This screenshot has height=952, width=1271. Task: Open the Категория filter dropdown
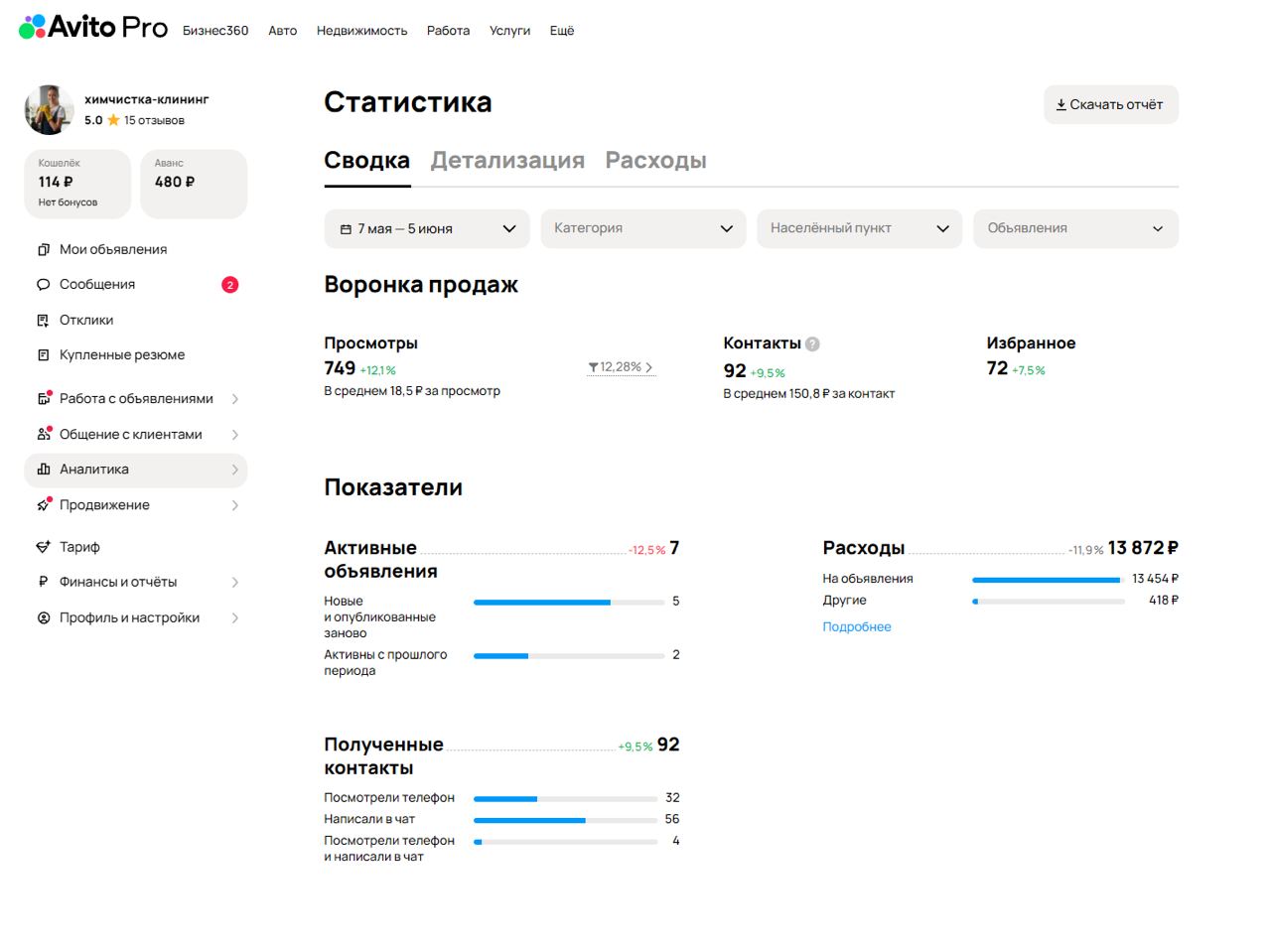642,229
